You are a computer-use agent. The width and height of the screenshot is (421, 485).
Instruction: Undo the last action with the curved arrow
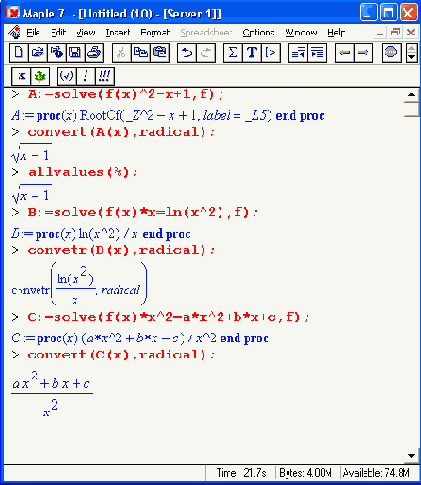pyautogui.click(x=187, y=53)
